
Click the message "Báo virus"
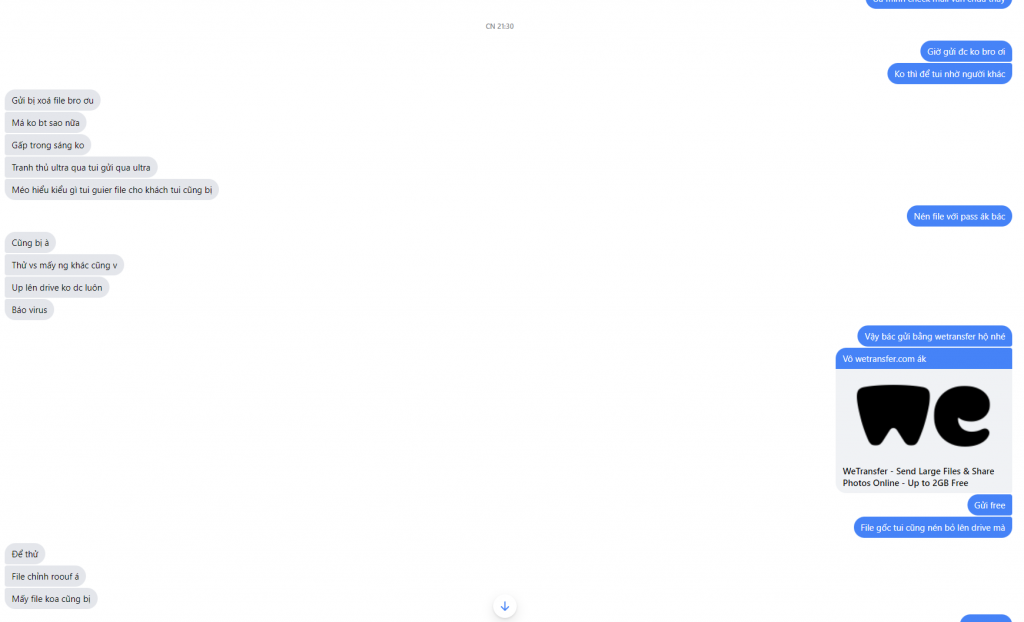pos(29,310)
